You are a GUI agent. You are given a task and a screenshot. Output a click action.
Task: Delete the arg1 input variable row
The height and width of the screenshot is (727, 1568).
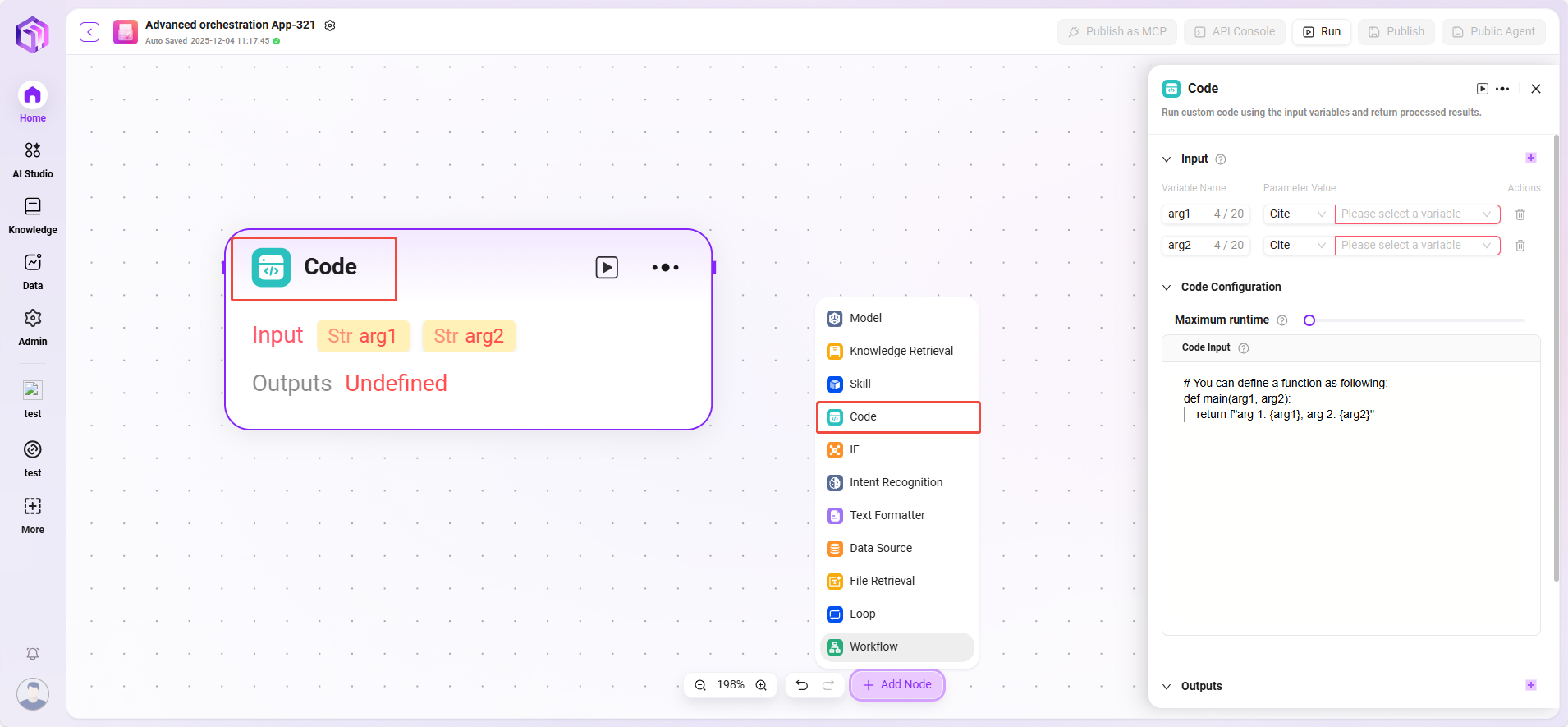pyautogui.click(x=1520, y=214)
